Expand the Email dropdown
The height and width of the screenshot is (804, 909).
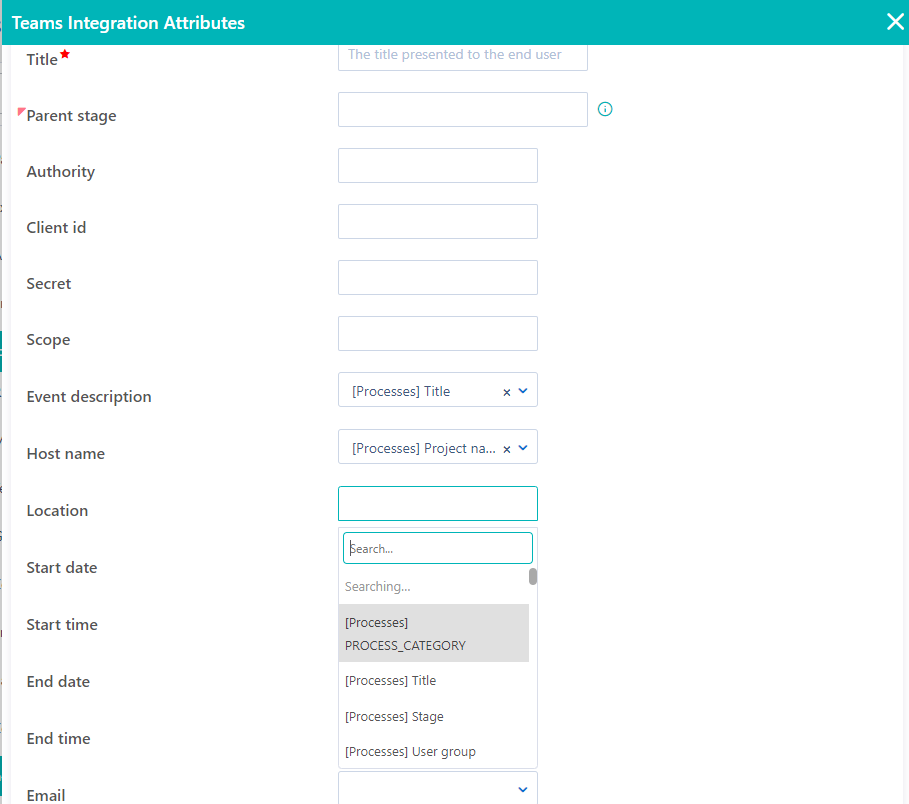tap(522, 789)
